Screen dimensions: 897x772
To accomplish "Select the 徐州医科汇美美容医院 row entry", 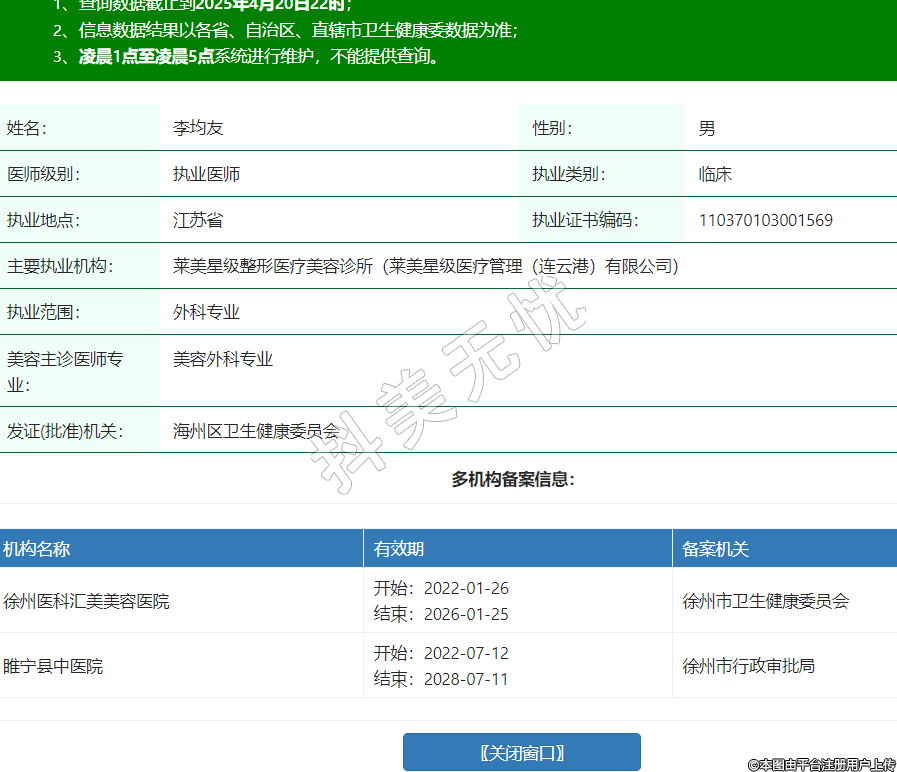I will (x=86, y=601).
